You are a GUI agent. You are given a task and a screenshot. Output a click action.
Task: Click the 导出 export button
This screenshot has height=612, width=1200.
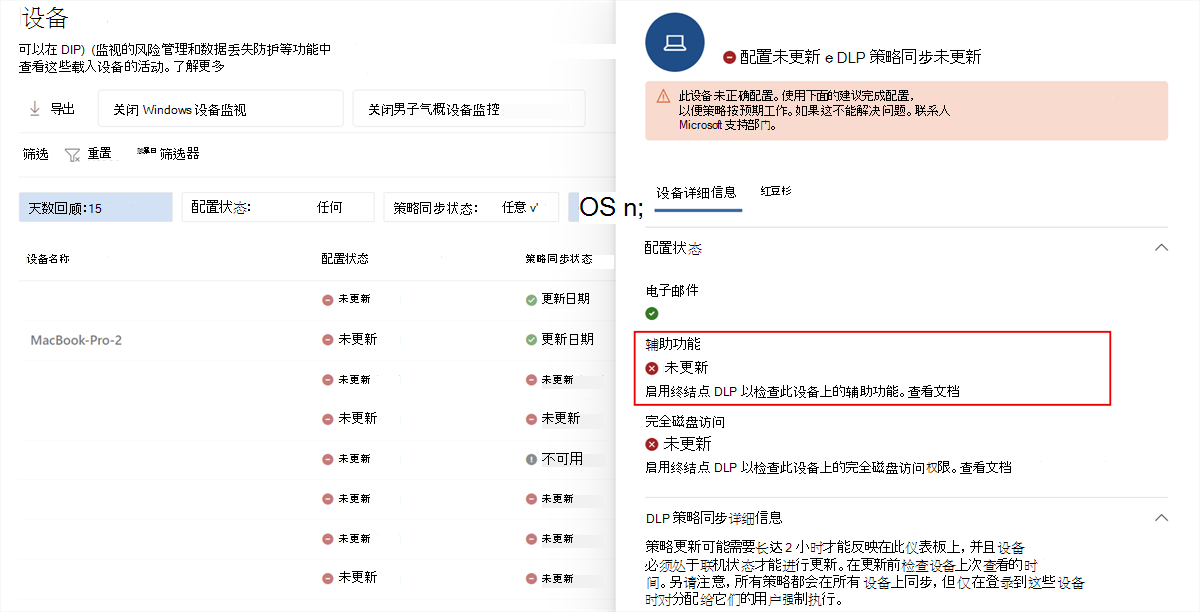tap(52, 108)
